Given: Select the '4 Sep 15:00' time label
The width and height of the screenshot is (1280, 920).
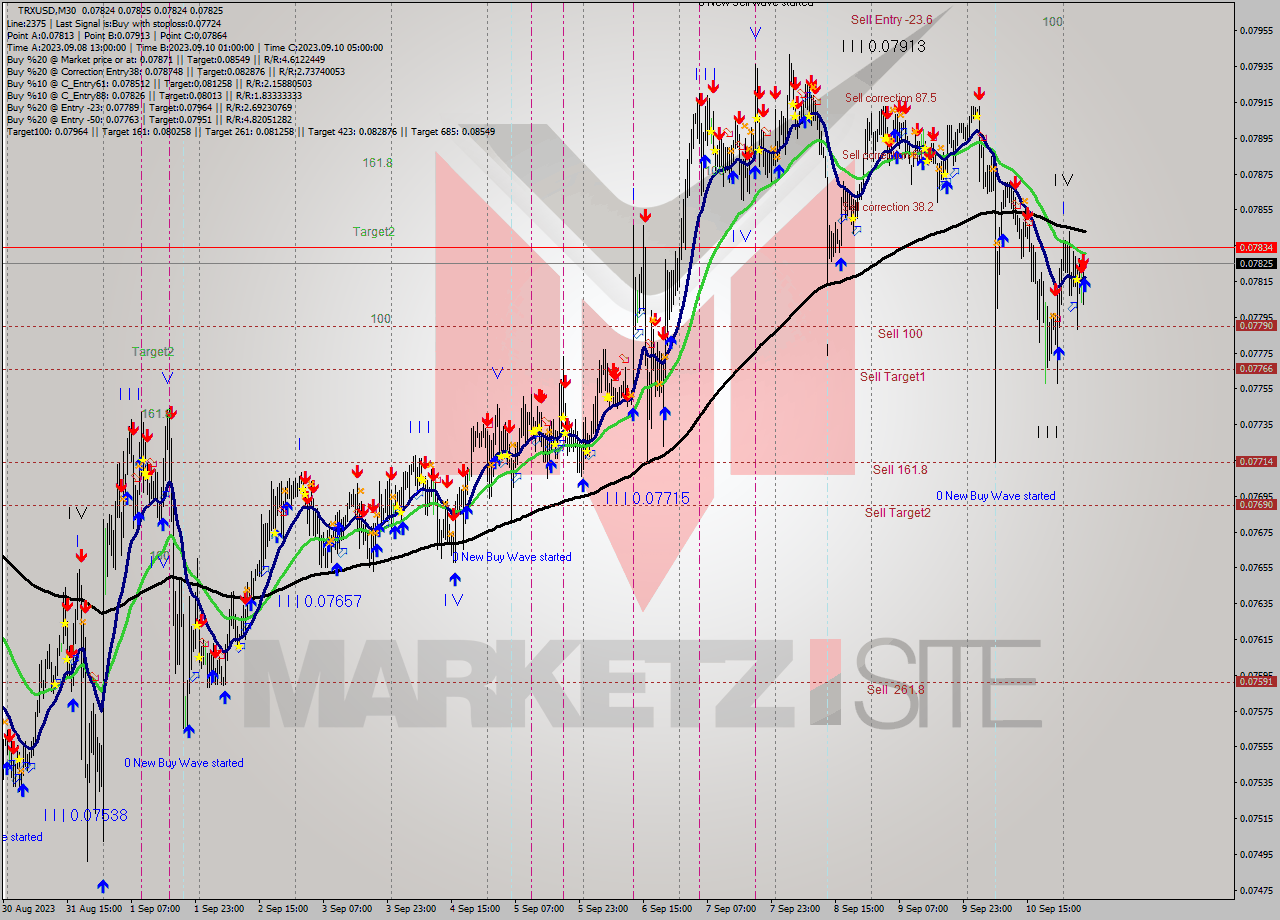Looking at the screenshot, I should click(x=475, y=909).
